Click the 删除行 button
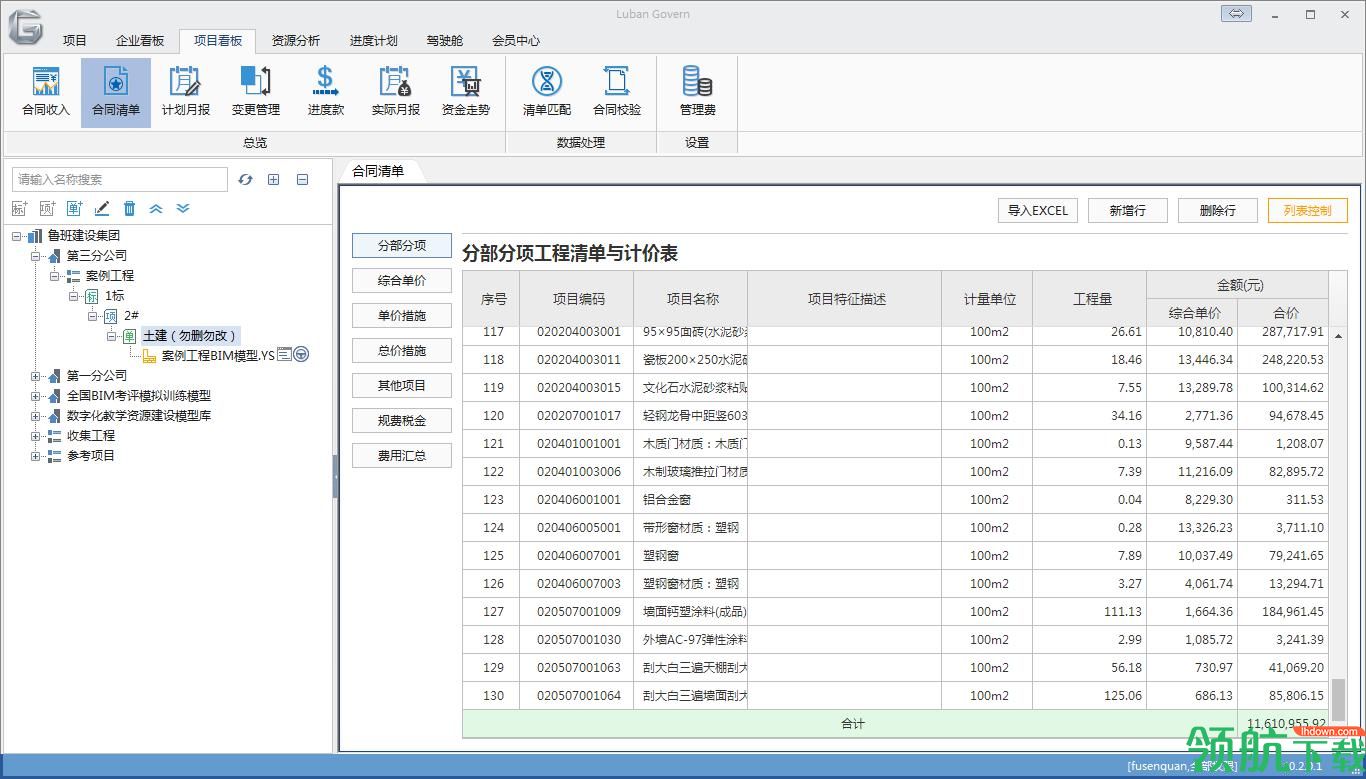The image size is (1366, 779). click(x=1218, y=210)
